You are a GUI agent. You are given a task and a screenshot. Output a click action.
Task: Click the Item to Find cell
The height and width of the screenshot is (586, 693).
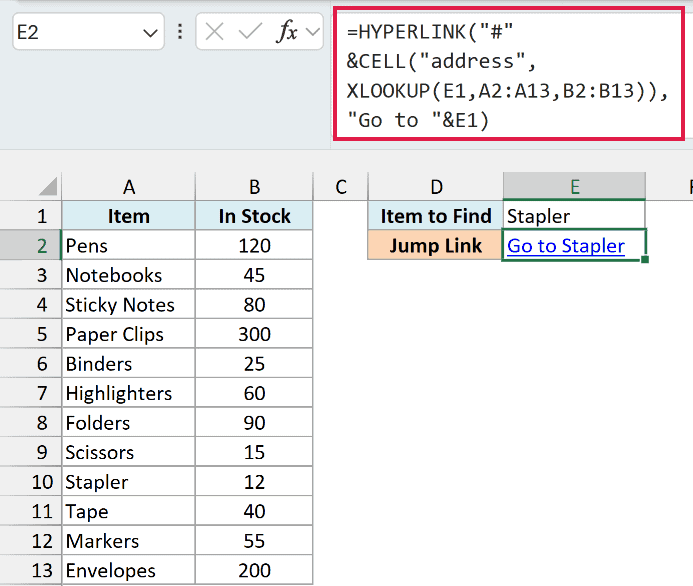click(436, 216)
